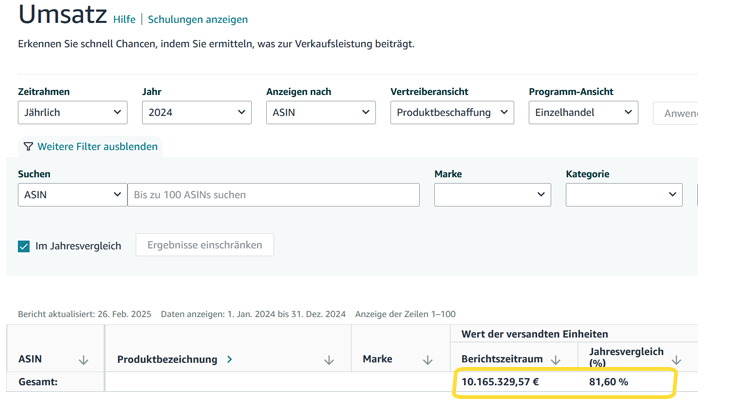Sort by ASIN column arrow
This screenshot has width=752, height=400.
(83, 360)
